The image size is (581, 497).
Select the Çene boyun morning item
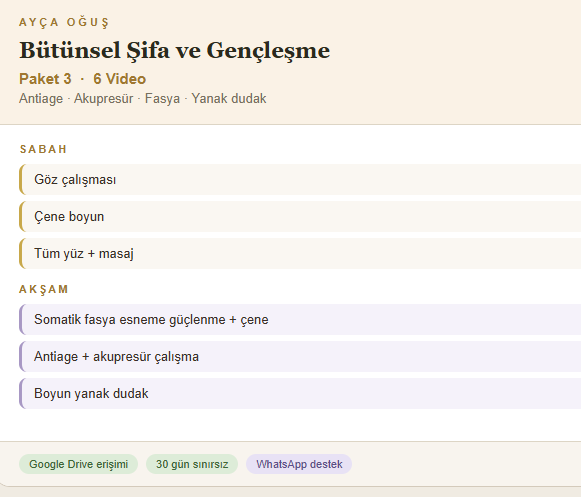300,216
